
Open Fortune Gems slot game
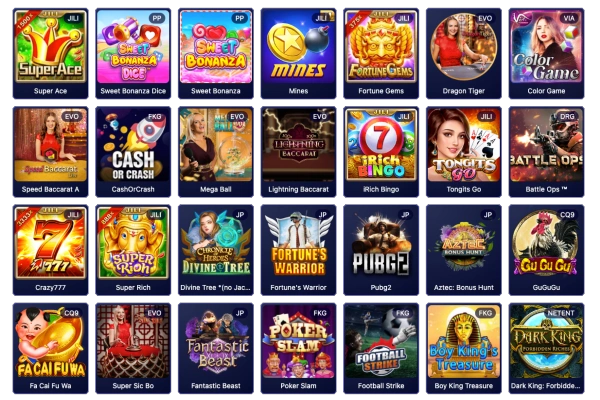coord(381,54)
